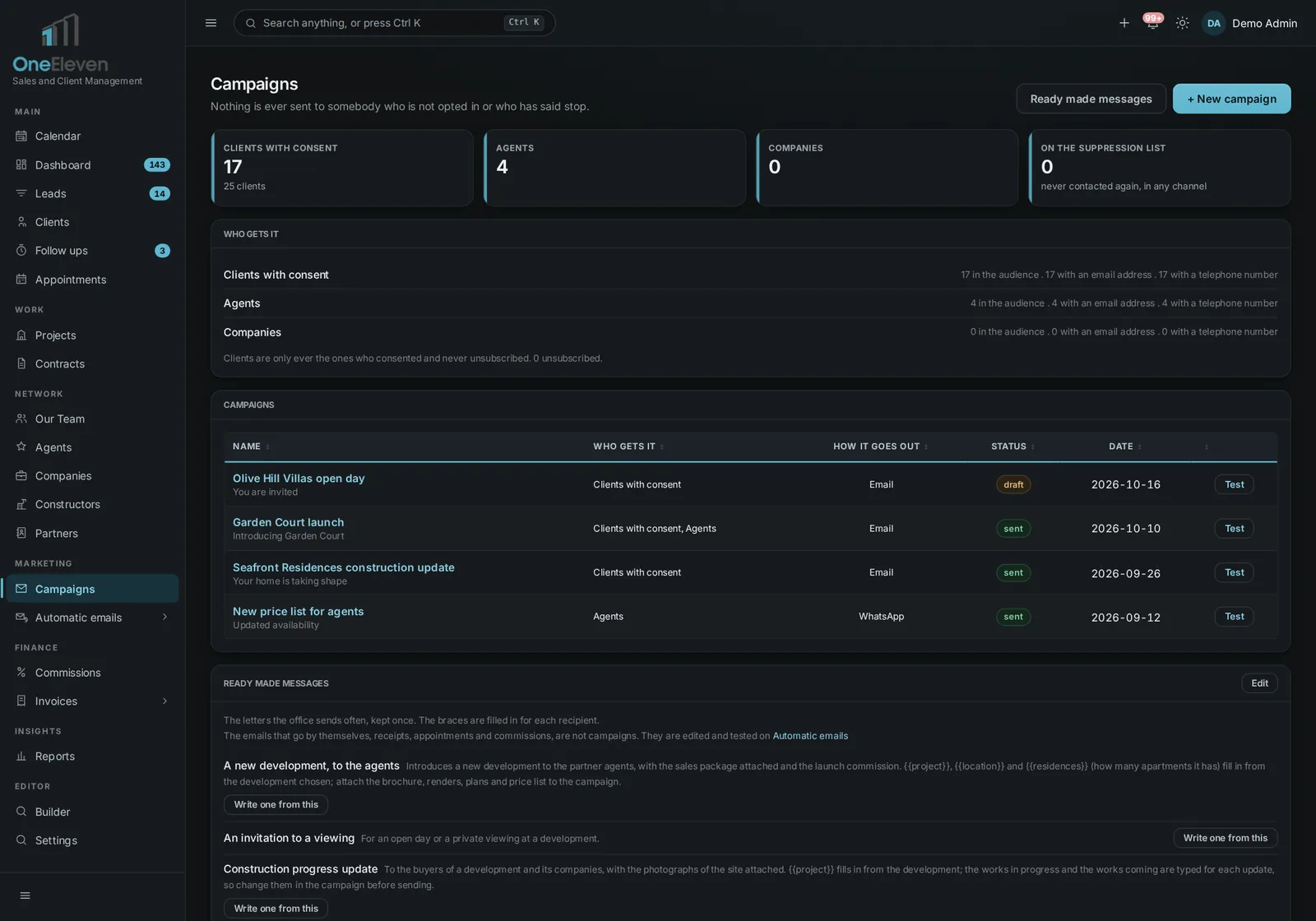This screenshot has height=921, width=1316.
Task: Click the Calendar icon in sidebar
Action: pyautogui.click(x=21, y=136)
